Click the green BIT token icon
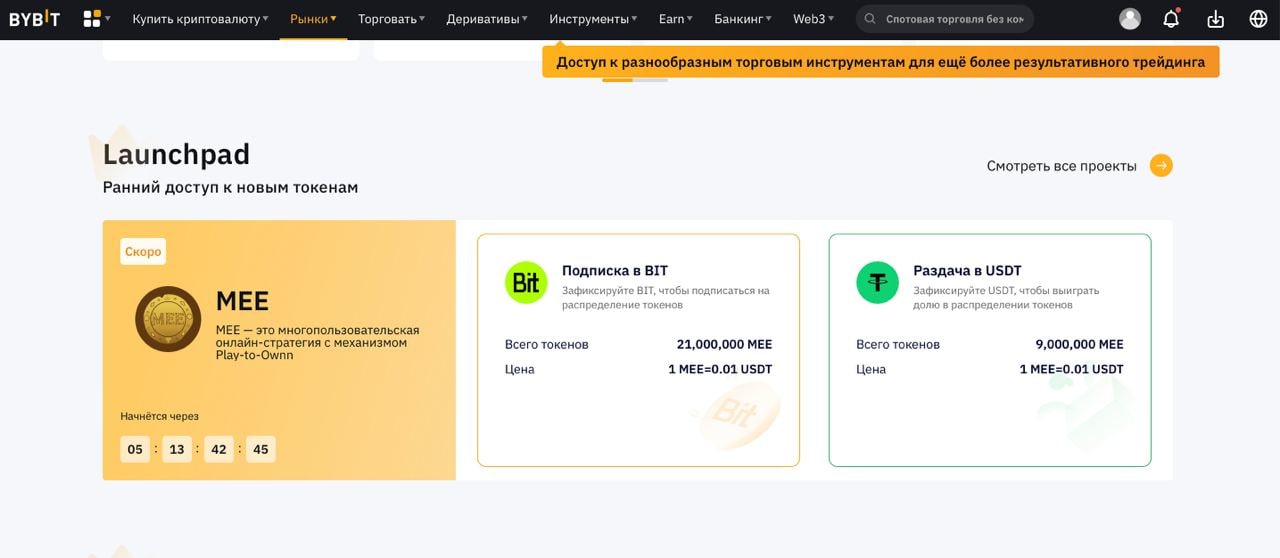This screenshot has width=1280, height=558. point(526,282)
